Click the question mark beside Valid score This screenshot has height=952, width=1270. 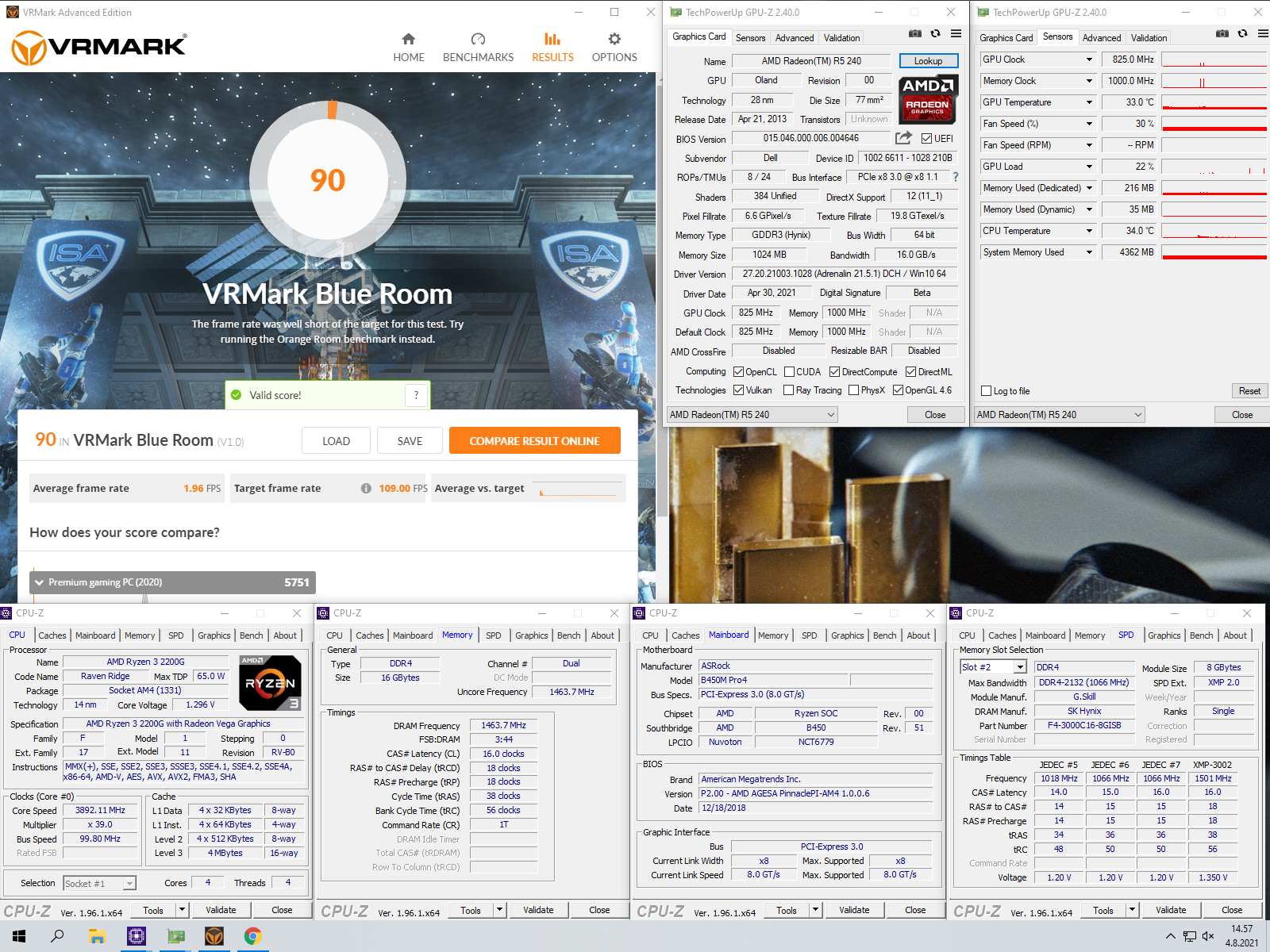(416, 395)
